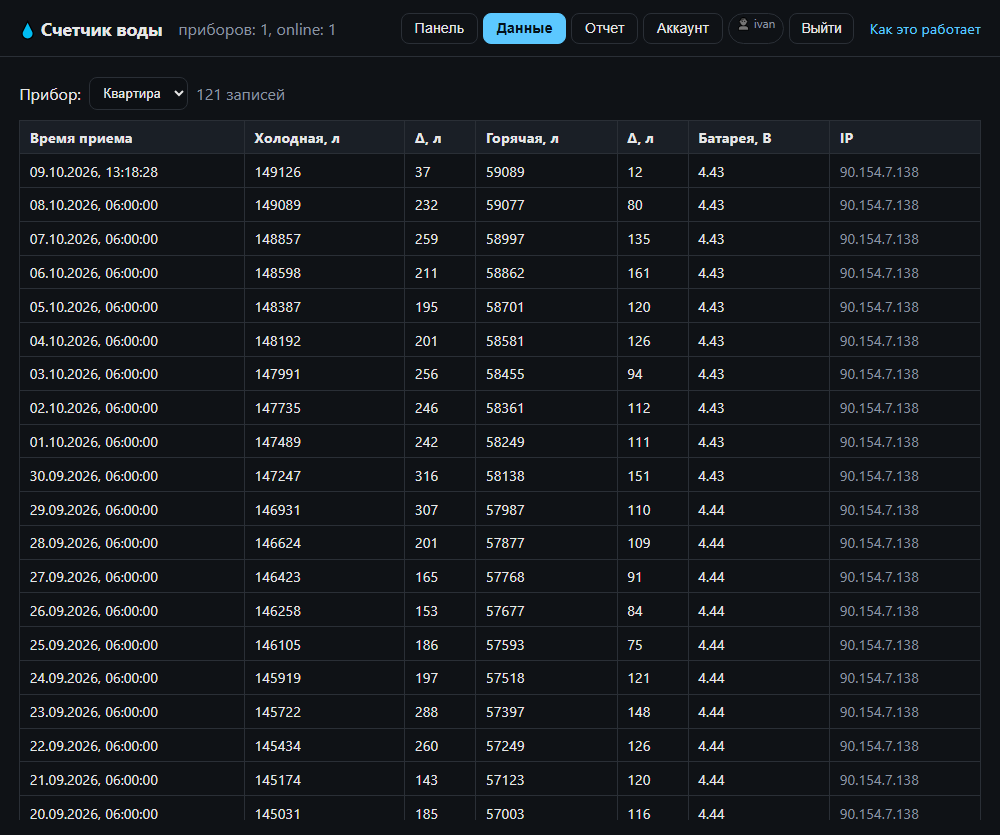
Task: Select the 30.09.2026 record row
Action: tap(500, 476)
